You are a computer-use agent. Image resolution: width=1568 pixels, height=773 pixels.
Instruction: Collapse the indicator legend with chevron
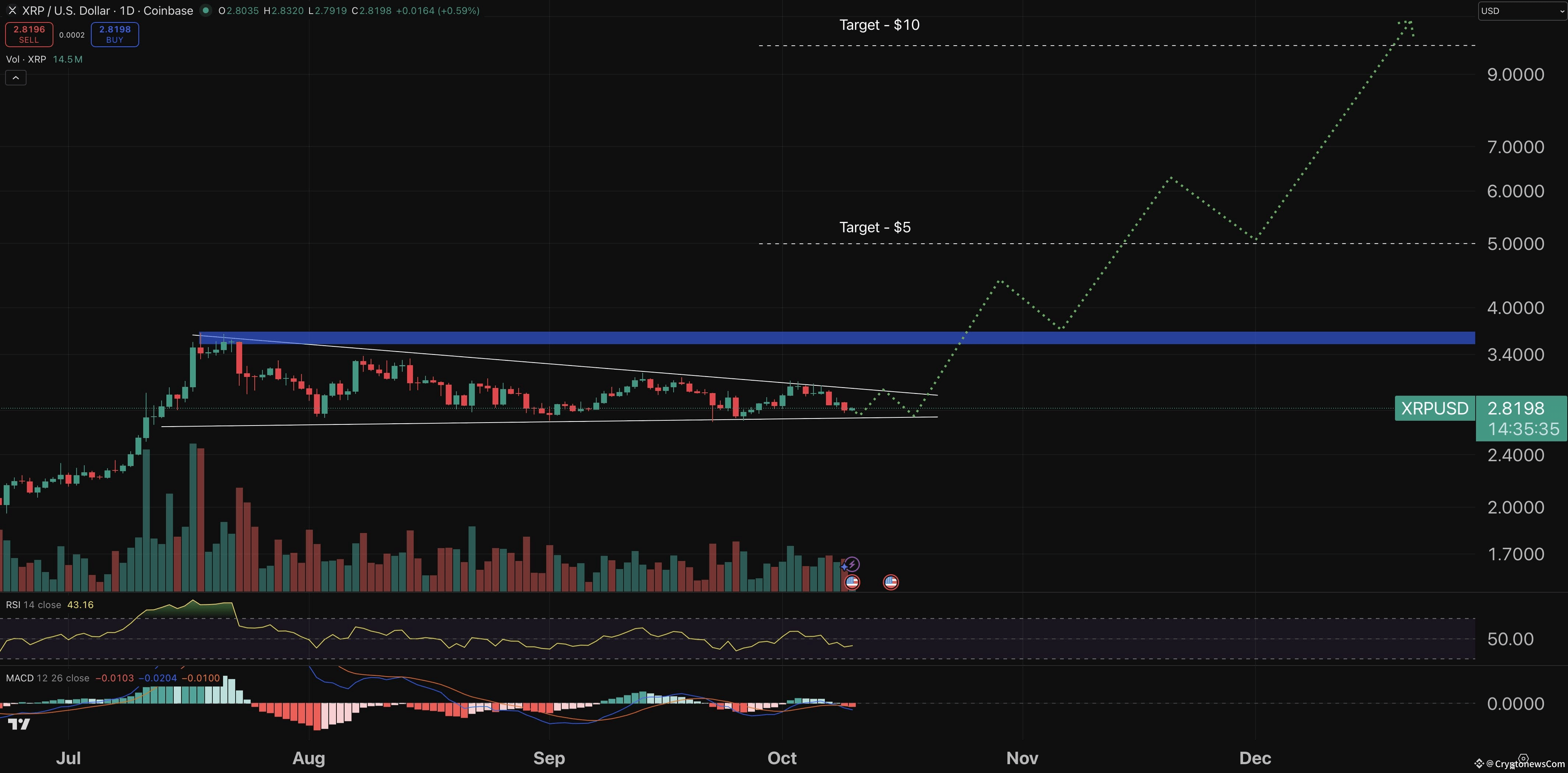click(16, 78)
